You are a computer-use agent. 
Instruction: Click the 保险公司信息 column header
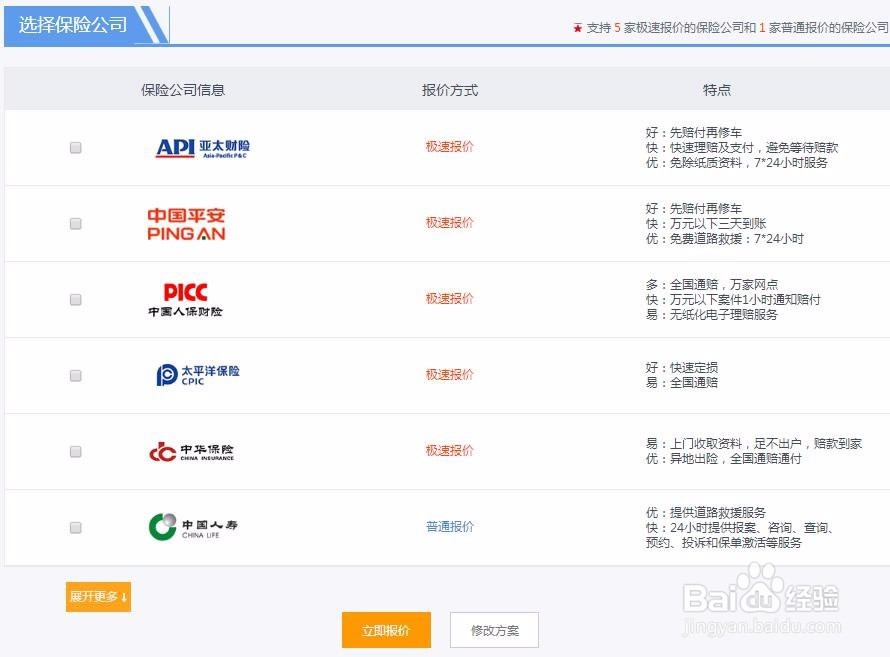pos(183,90)
